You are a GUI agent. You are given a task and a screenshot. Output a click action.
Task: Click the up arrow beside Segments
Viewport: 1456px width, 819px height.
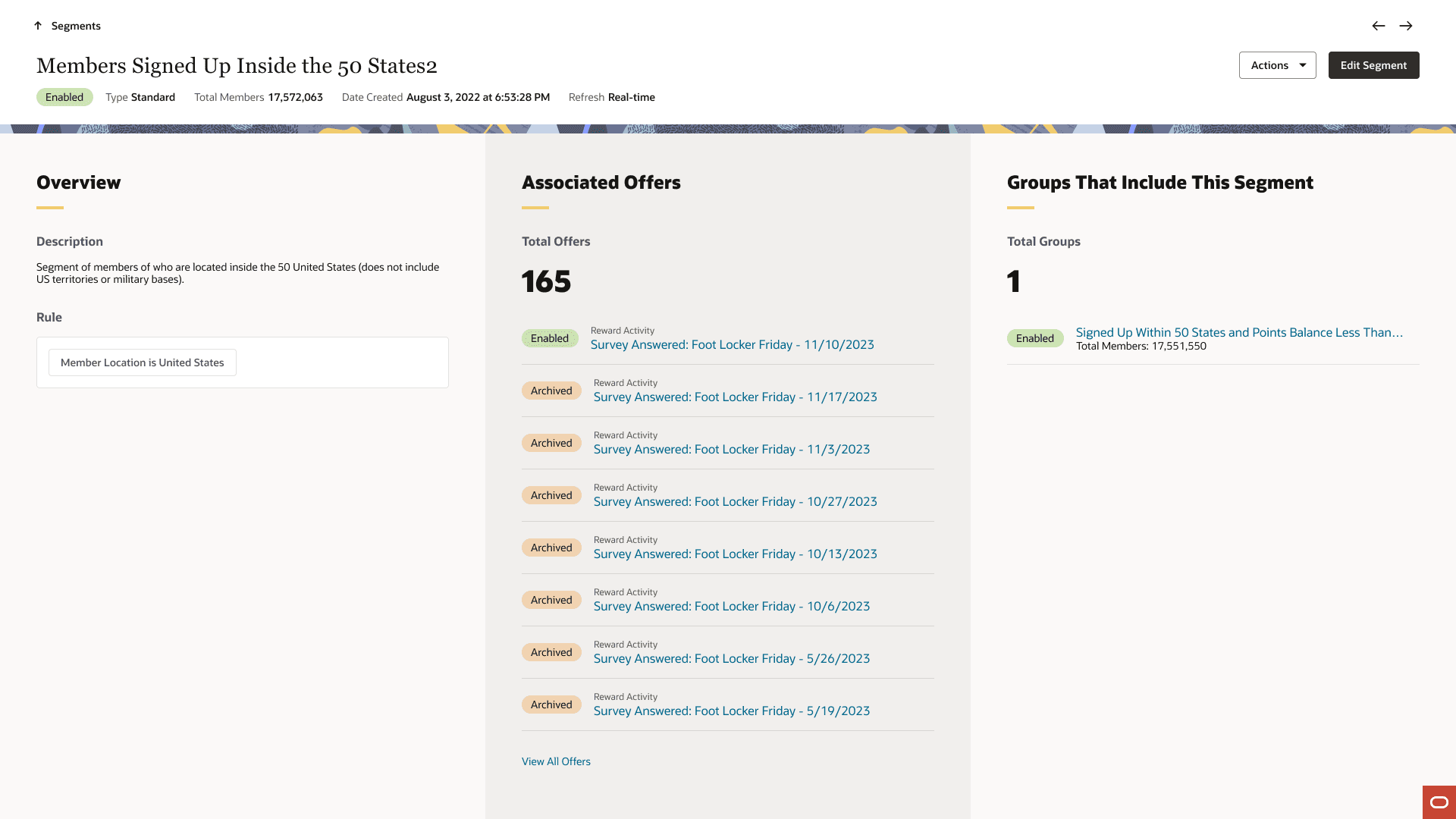(x=38, y=26)
